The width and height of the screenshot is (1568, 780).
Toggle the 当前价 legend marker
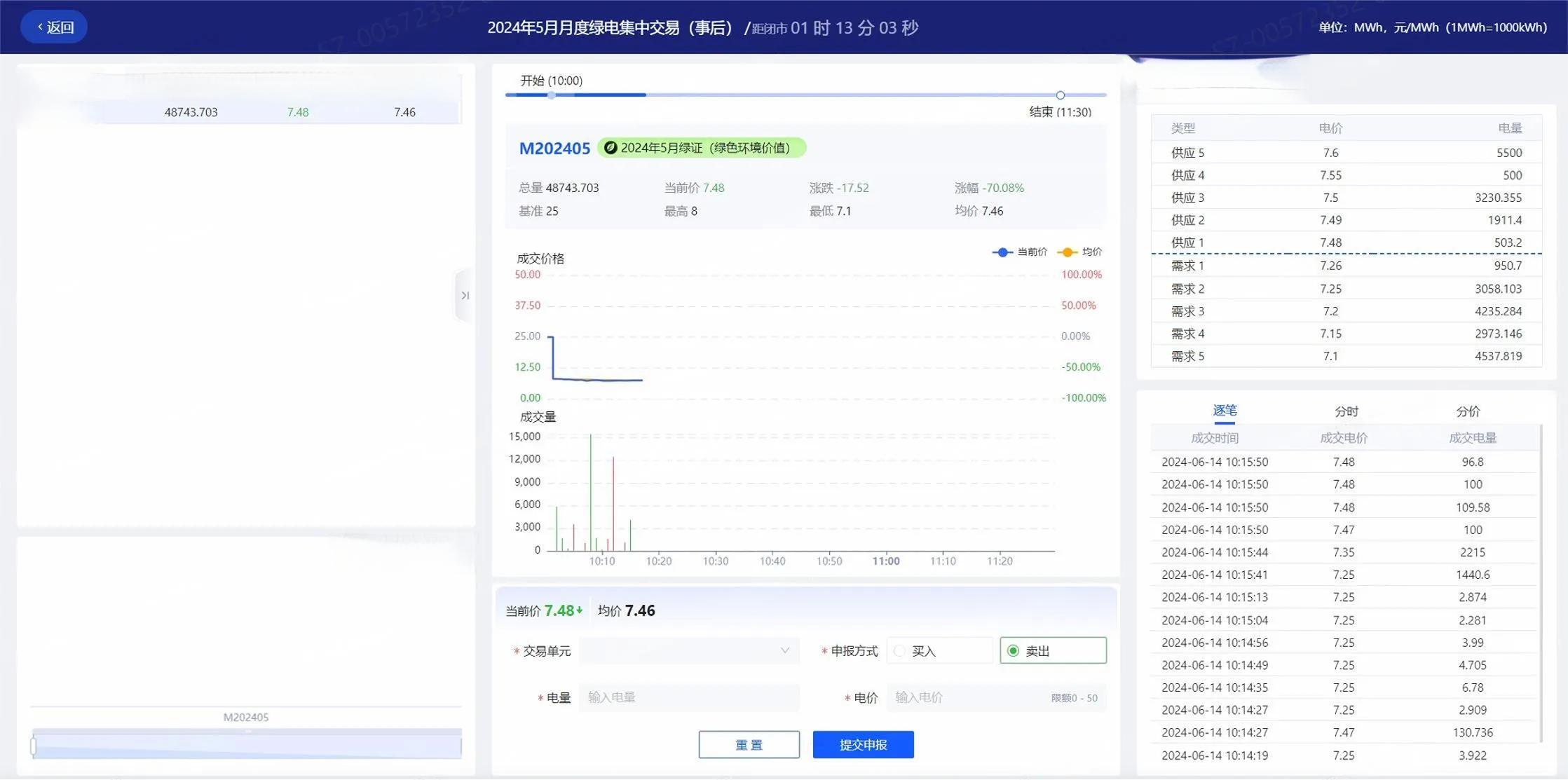(1002, 252)
